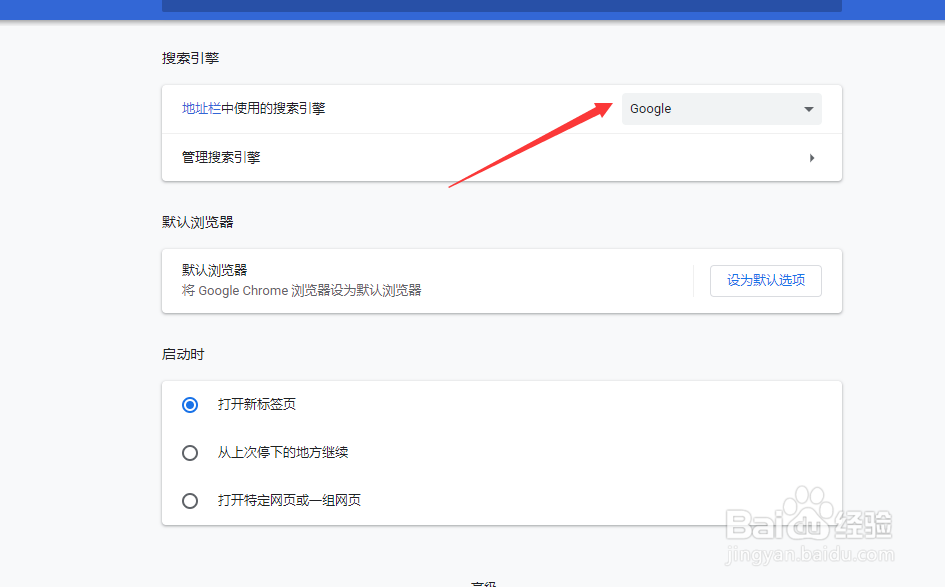Expand the 管理搜索引擎 row arrow
945x587 pixels.
812,158
